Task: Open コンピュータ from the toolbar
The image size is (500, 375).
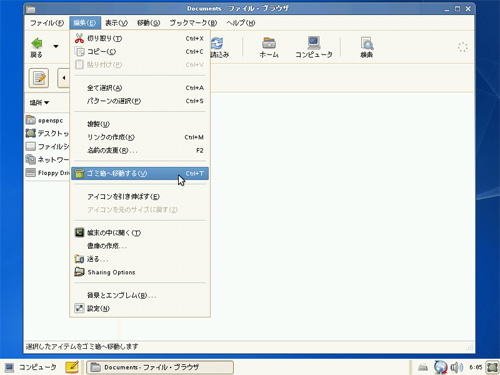Action: coord(314,48)
